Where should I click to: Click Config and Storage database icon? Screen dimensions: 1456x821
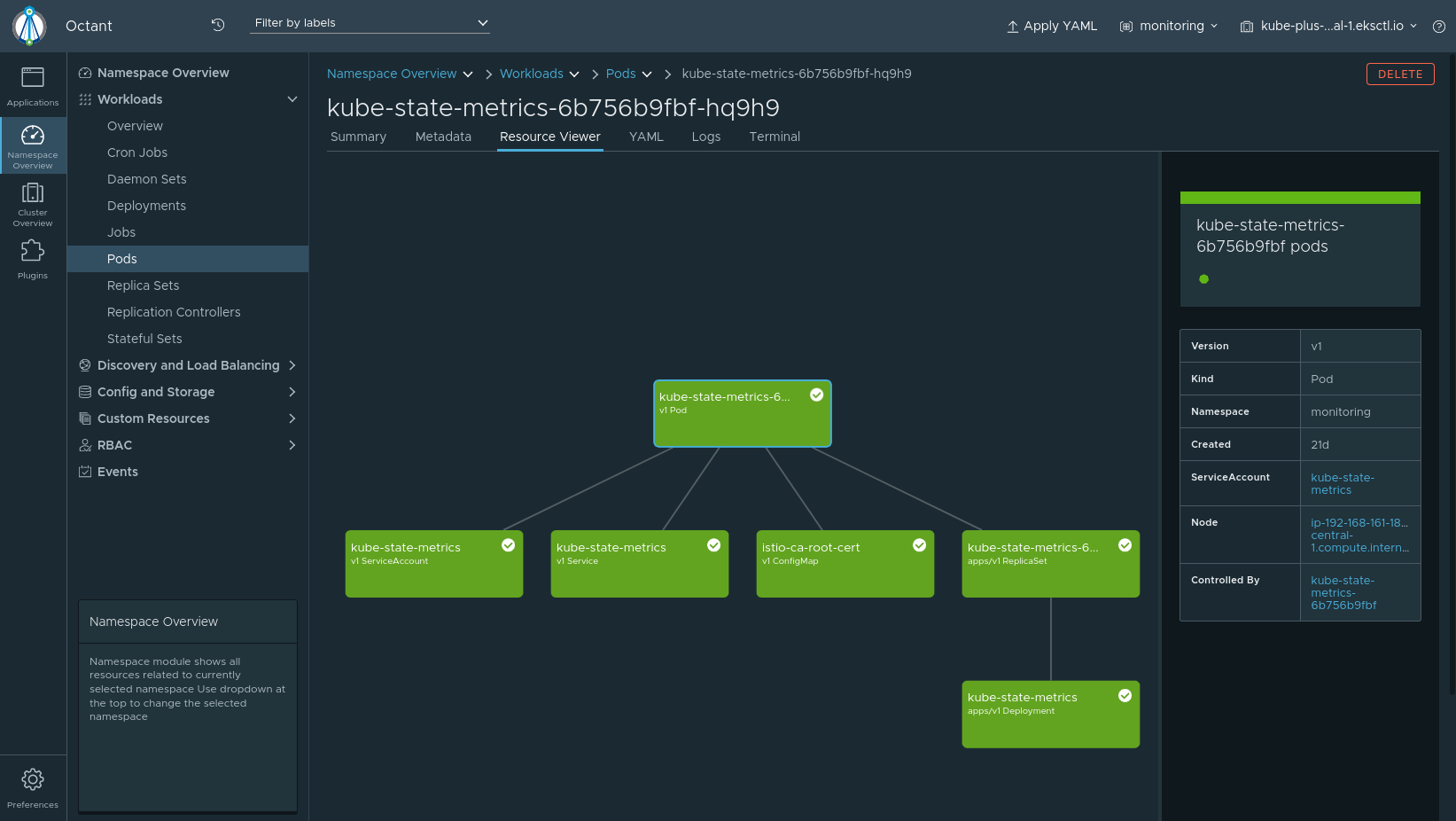point(85,392)
